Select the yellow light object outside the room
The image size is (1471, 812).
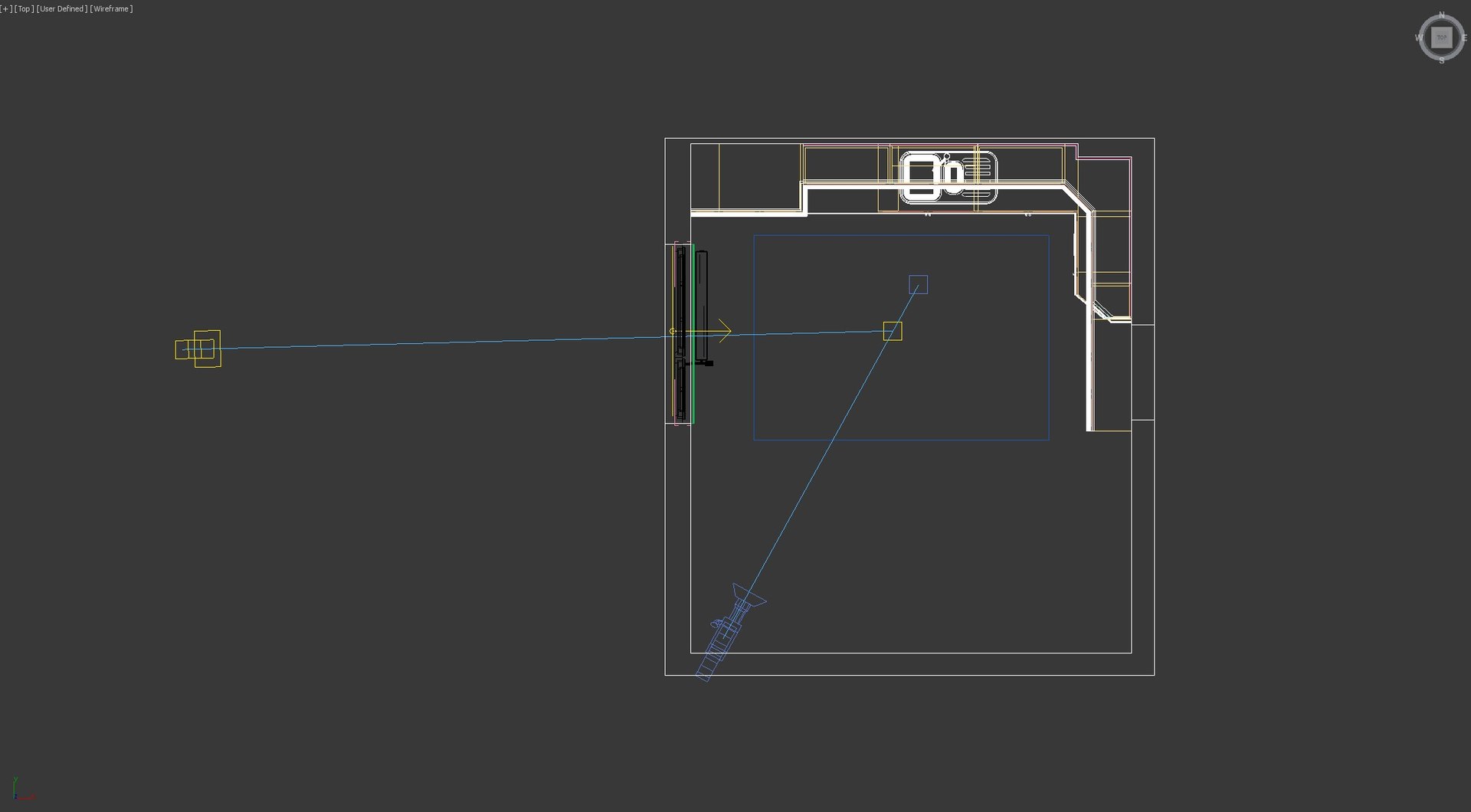198,349
